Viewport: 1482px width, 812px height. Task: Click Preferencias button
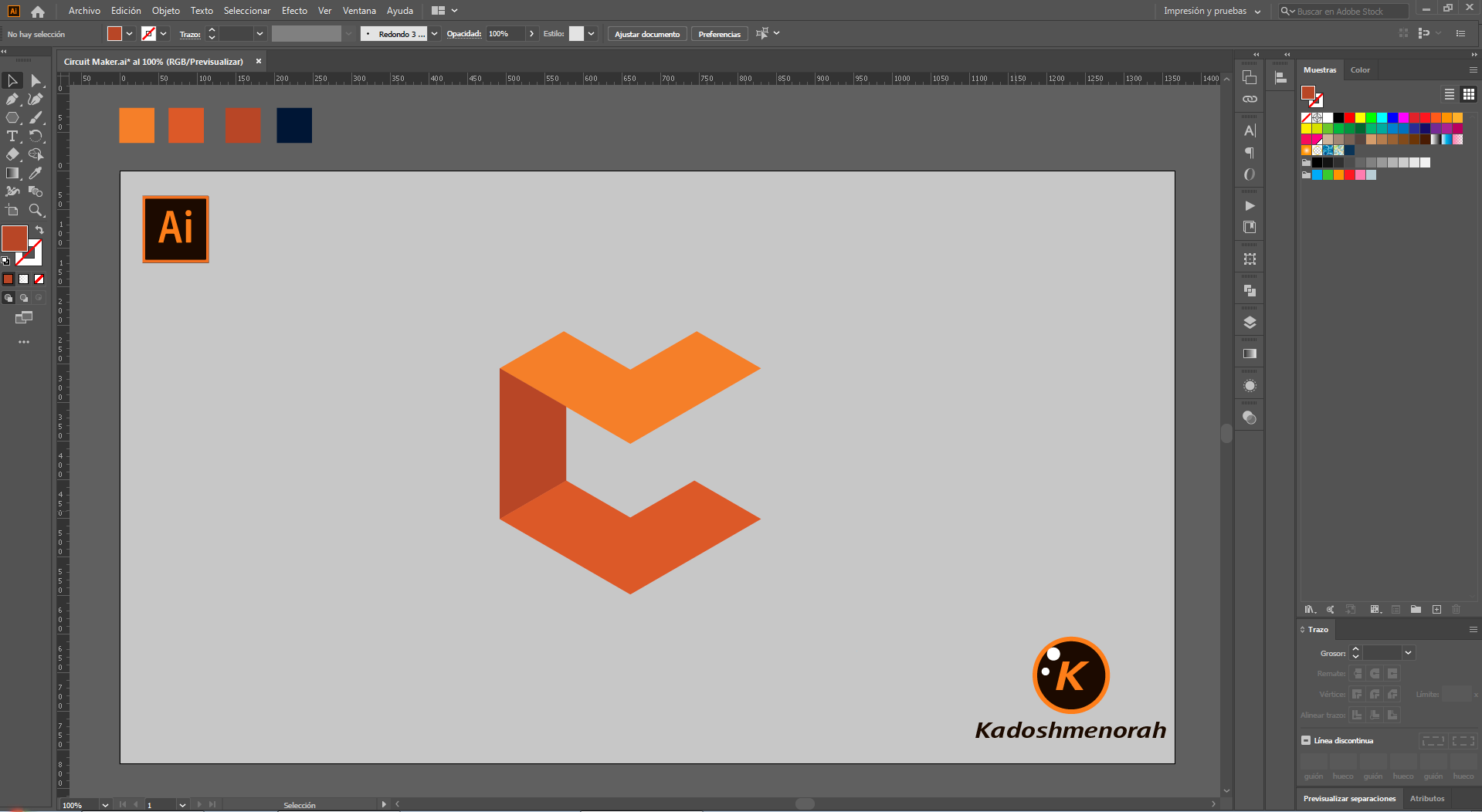(719, 34)
